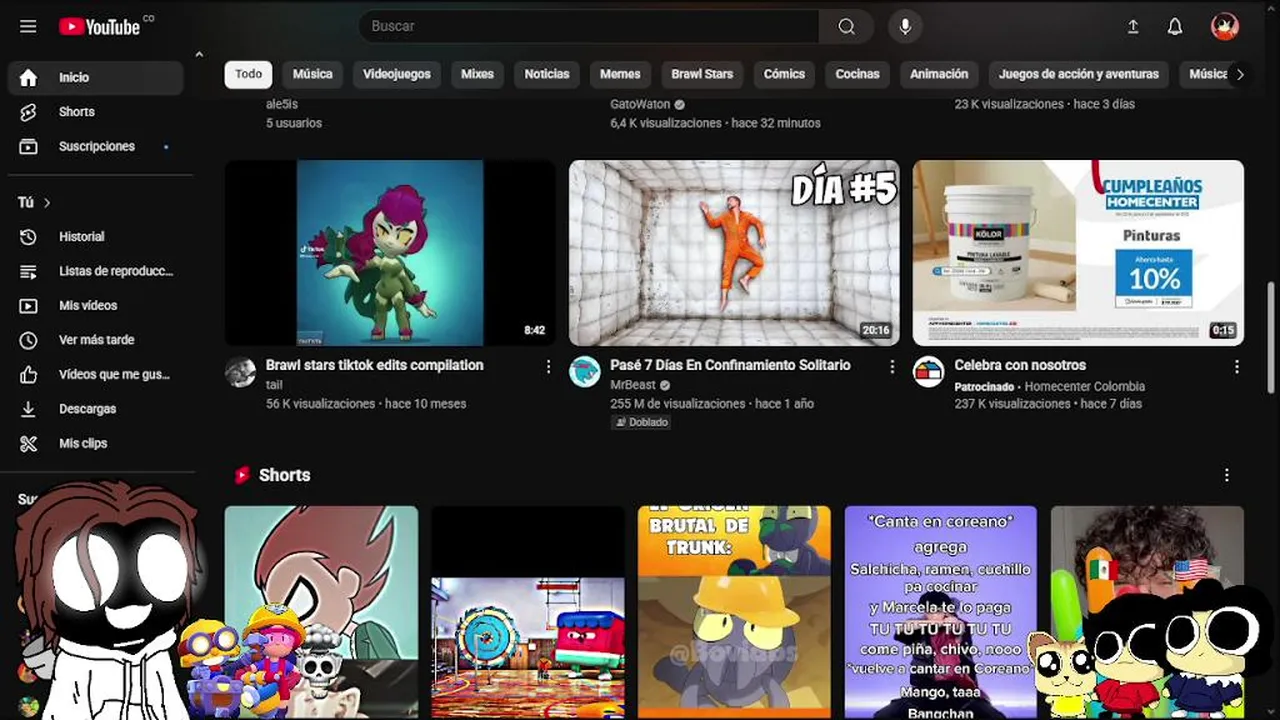This screenshot has width=1280, height=720.
Task: Select the Cómics filter chip
Action: [784, 74]
